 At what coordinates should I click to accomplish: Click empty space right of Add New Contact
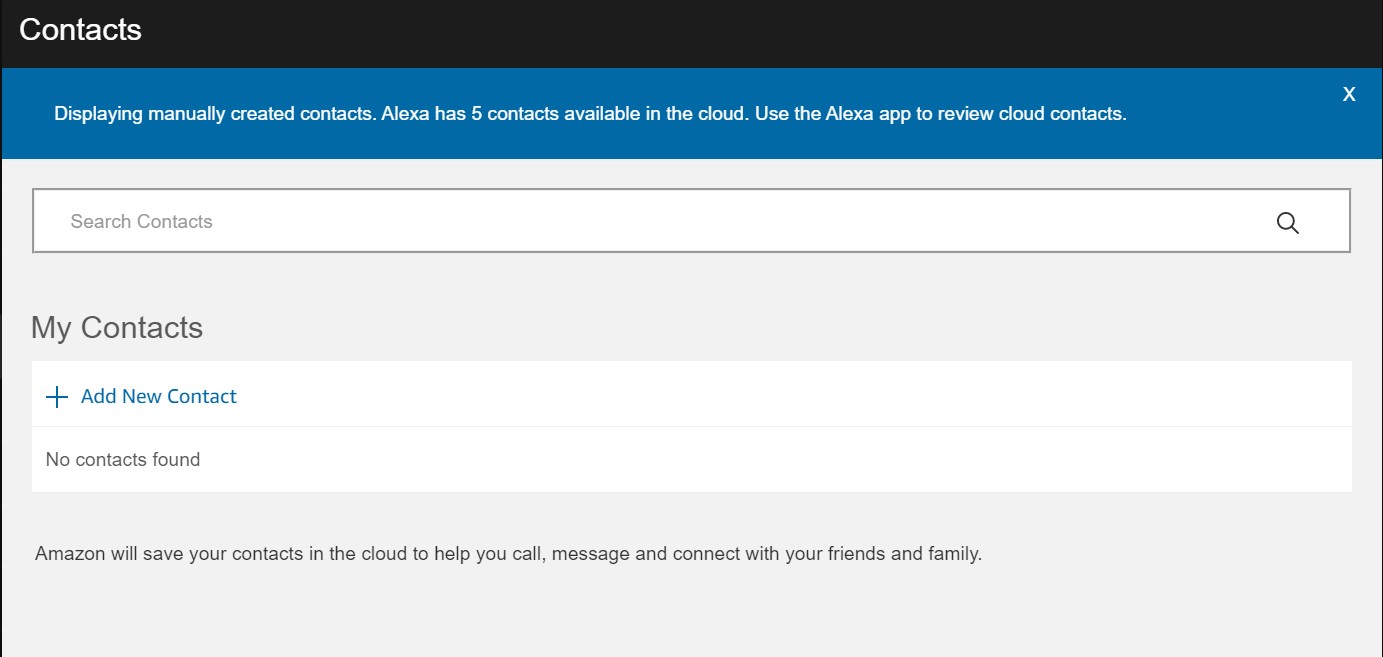800,396
